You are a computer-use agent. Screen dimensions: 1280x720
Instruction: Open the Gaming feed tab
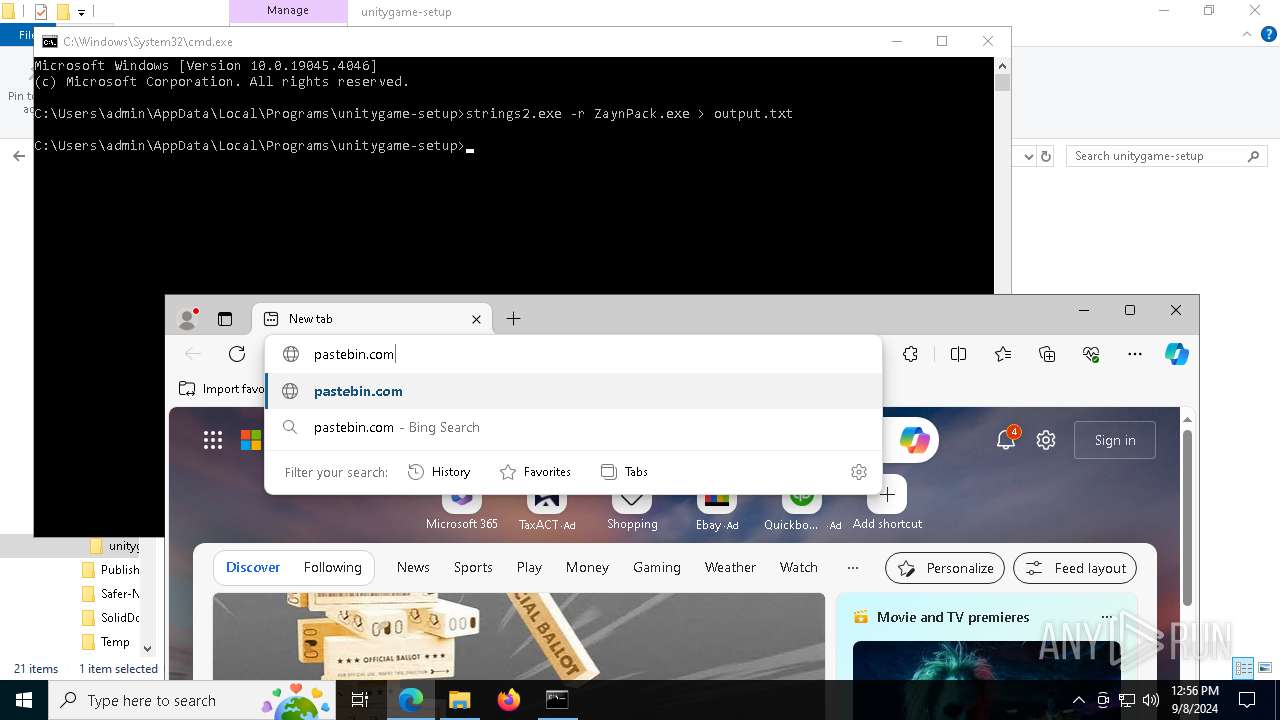pyautogui.click(x=657, y=567)
